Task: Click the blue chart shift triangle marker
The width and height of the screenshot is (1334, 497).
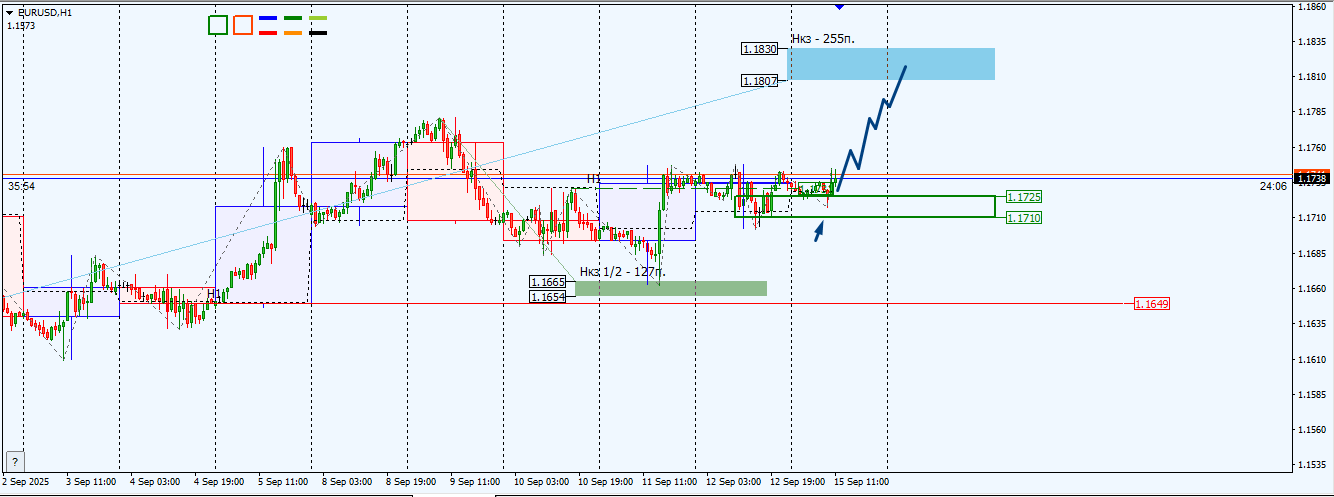Action: point(839,7)
